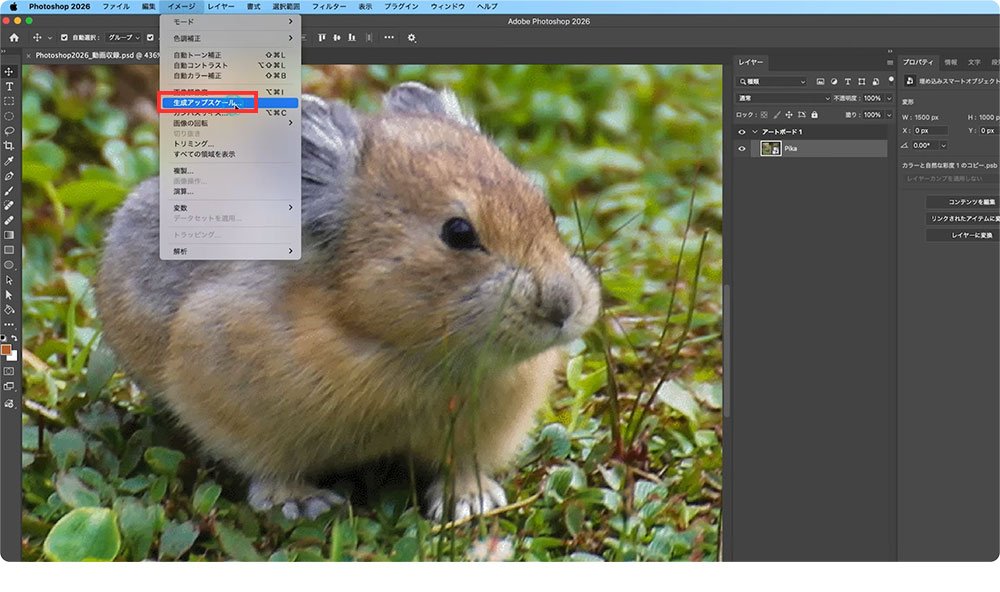1000x592 pixels.
Task: Select the Lasso tool
Action: pyautogui.click(x=9, y=131)
